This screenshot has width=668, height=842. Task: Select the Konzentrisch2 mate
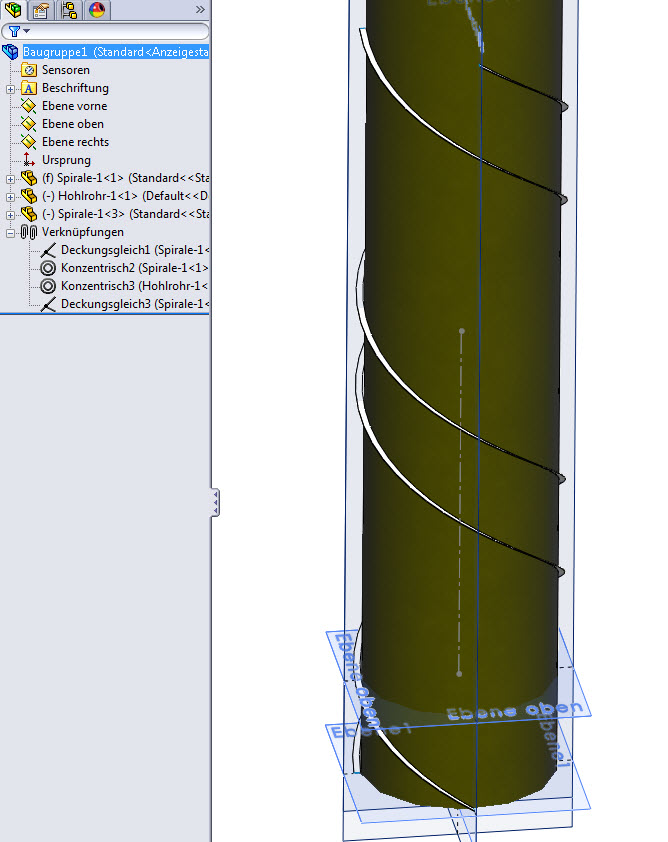click(x=134, y=268)
